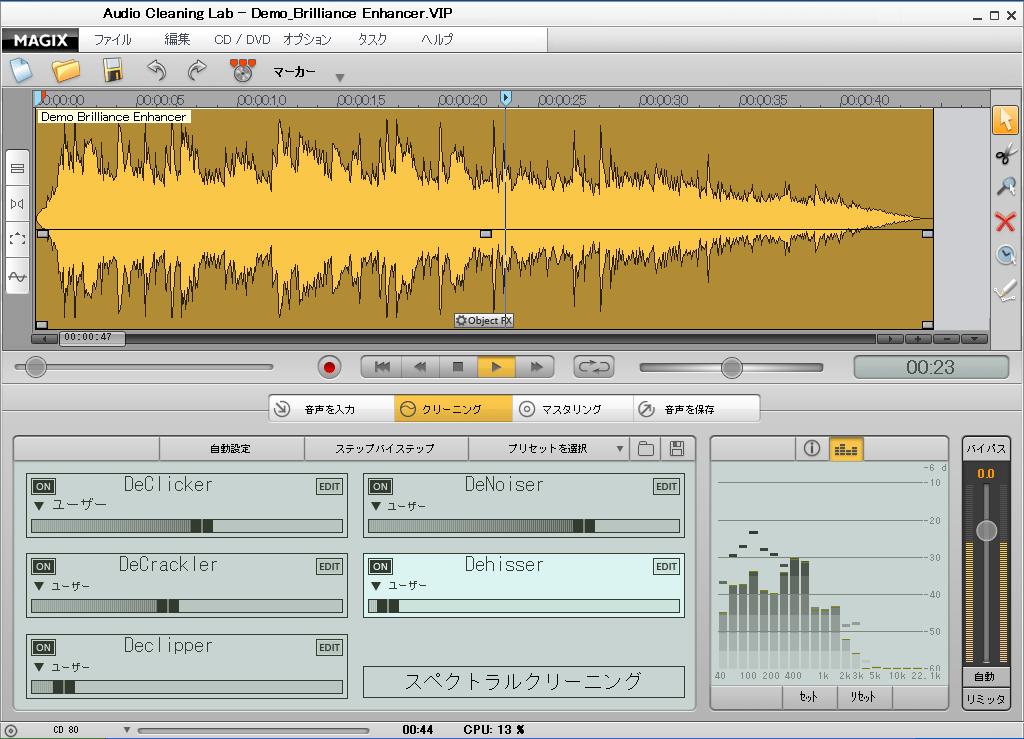Screen dimensions: 1024x739
Task: Fast forward the playback
Action: pyautogui.click(x=536, y=367)
